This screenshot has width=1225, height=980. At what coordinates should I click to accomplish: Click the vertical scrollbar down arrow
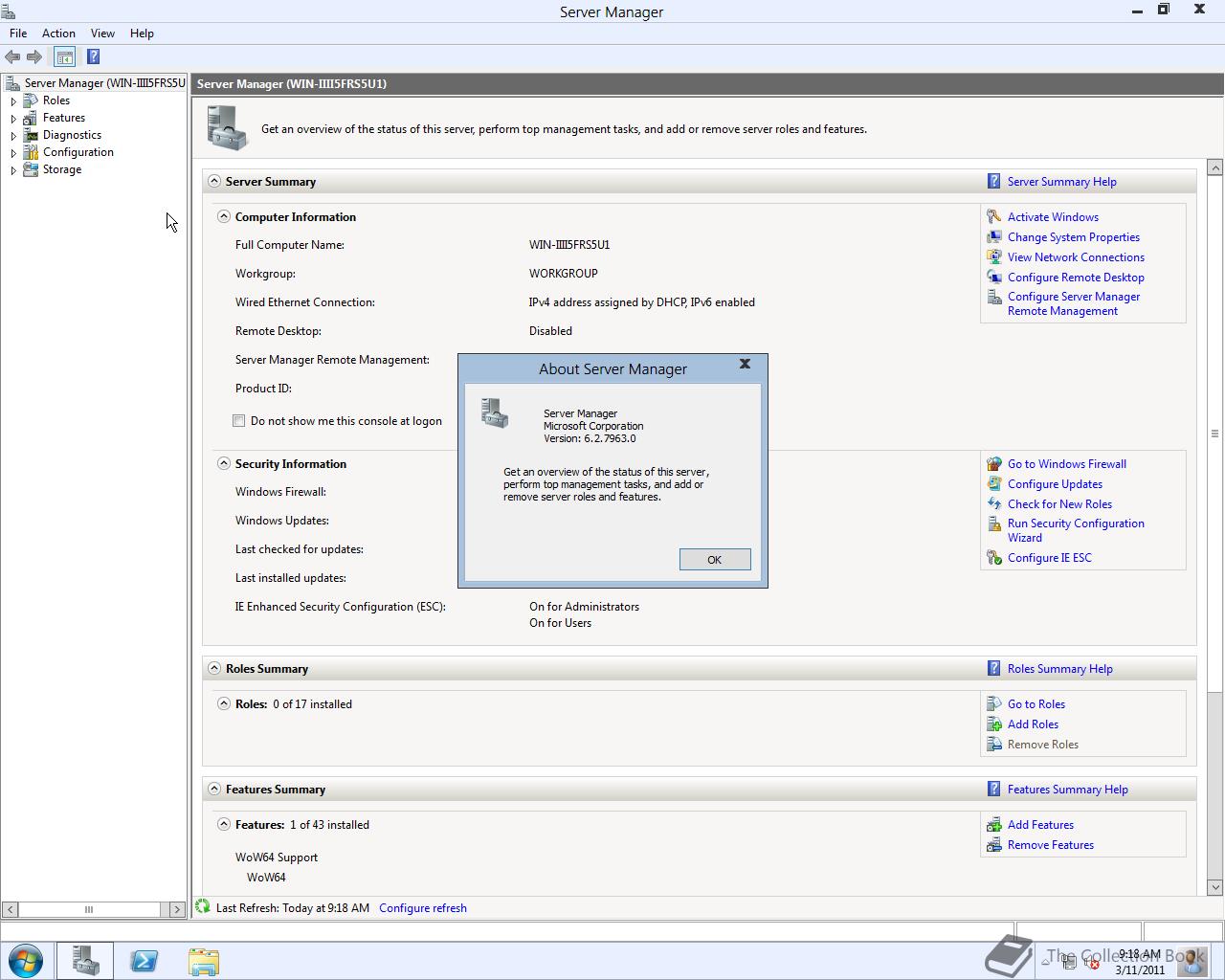click(1215, 887)
